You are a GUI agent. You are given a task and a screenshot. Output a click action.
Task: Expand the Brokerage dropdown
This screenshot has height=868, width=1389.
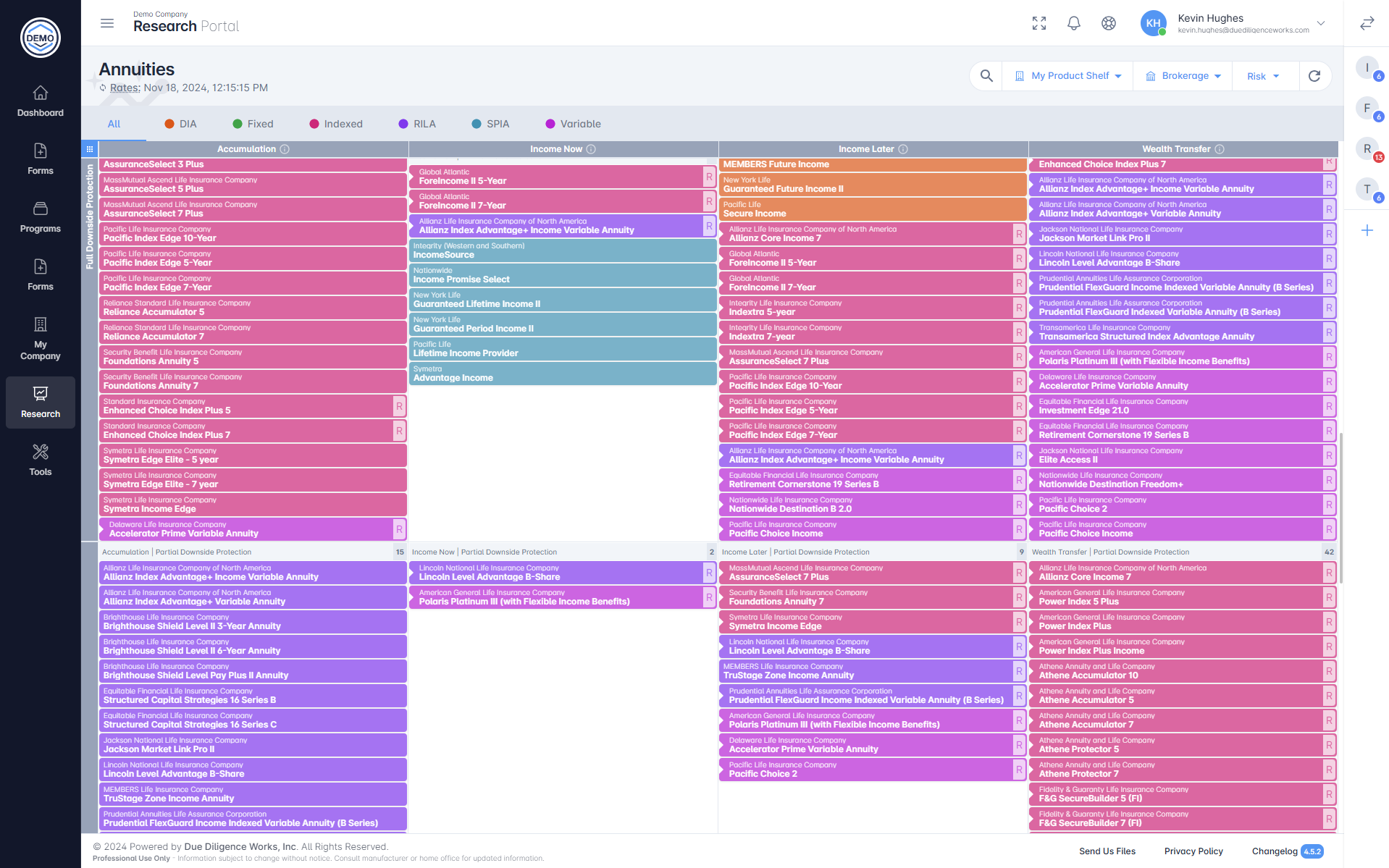click(x=1183, y=76)
